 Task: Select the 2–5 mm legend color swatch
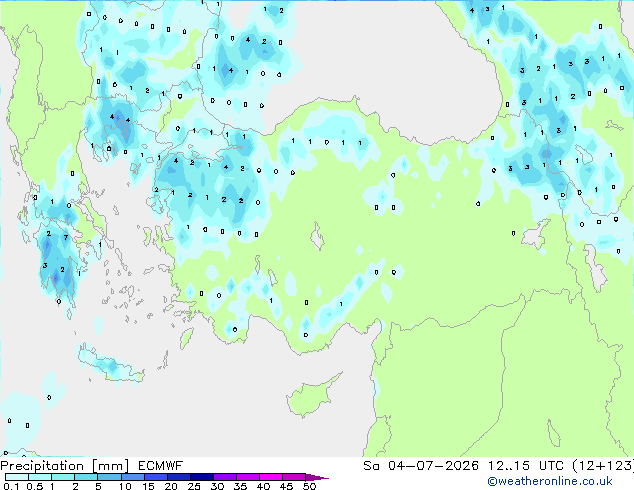pyautogui.click(x=86, y=477)
